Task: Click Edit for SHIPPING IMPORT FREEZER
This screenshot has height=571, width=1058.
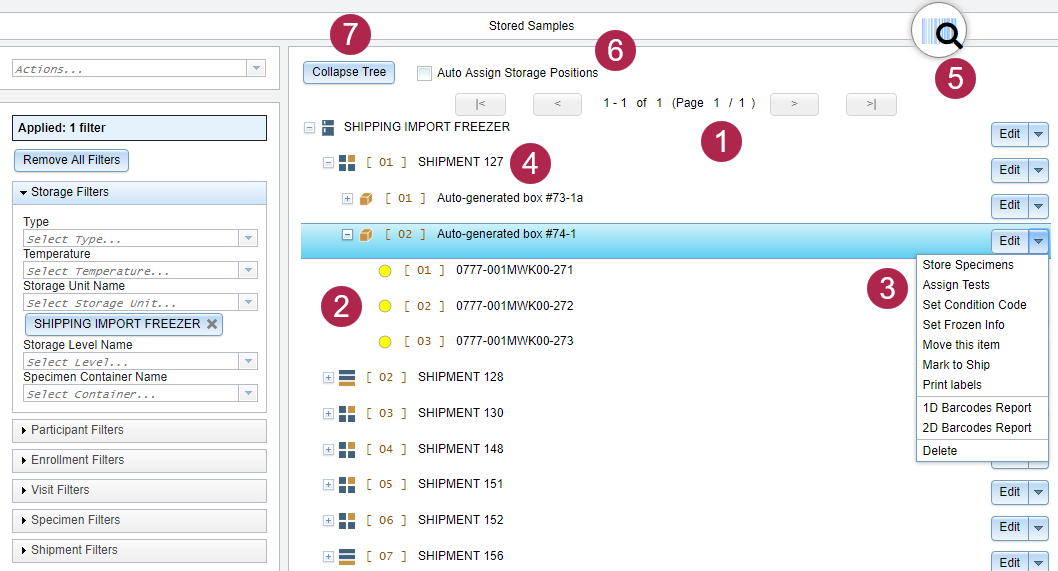Action: point(1009,134)
